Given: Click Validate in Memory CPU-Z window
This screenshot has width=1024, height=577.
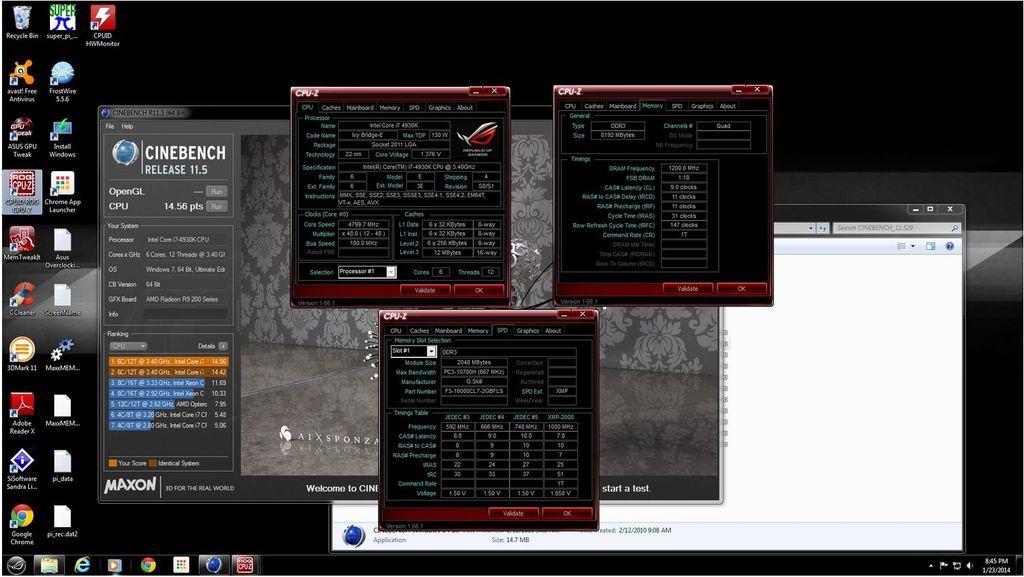Looking at the screenshot, I should pos(688,288).
